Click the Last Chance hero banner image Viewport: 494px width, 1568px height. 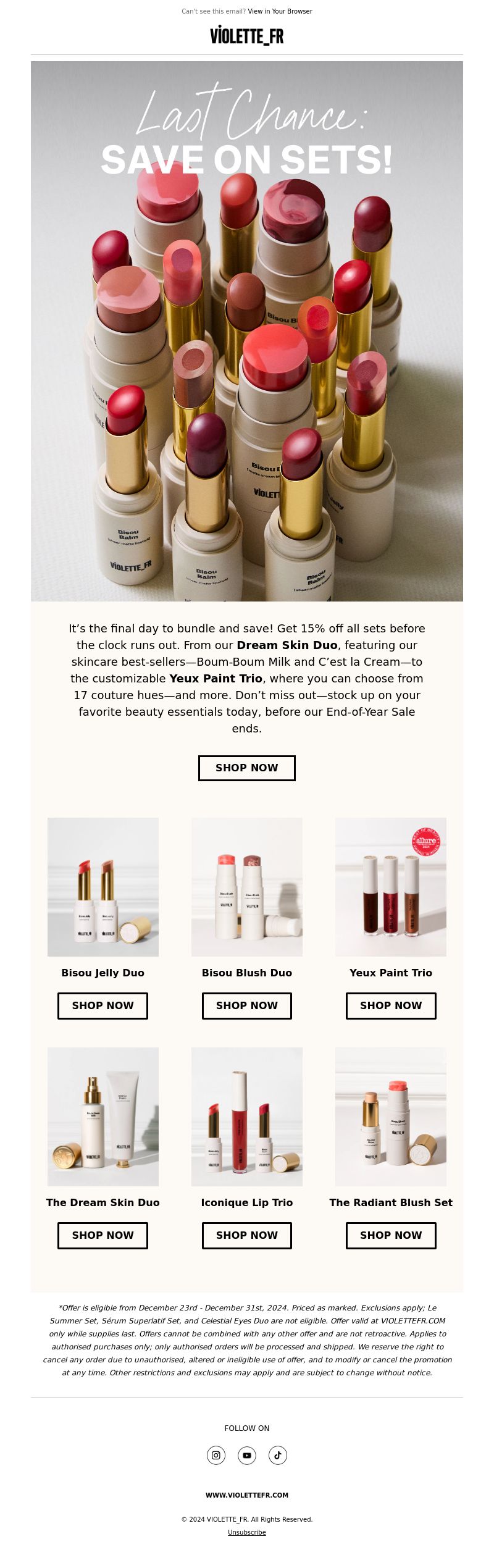click(x=247, y=331)
